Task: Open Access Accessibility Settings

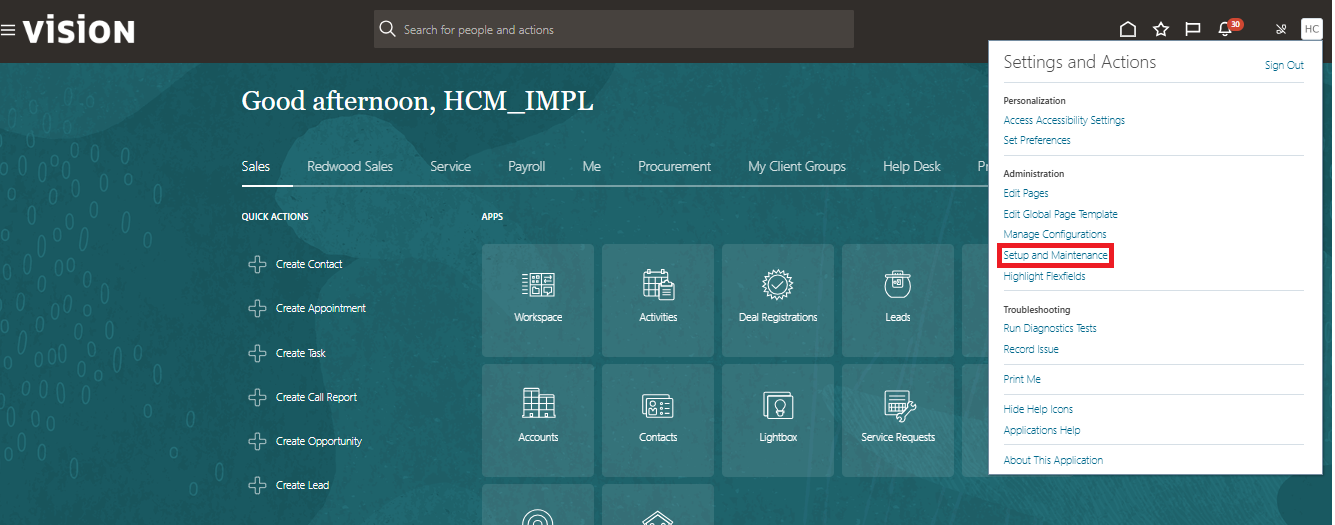Action: point(1064,120)
